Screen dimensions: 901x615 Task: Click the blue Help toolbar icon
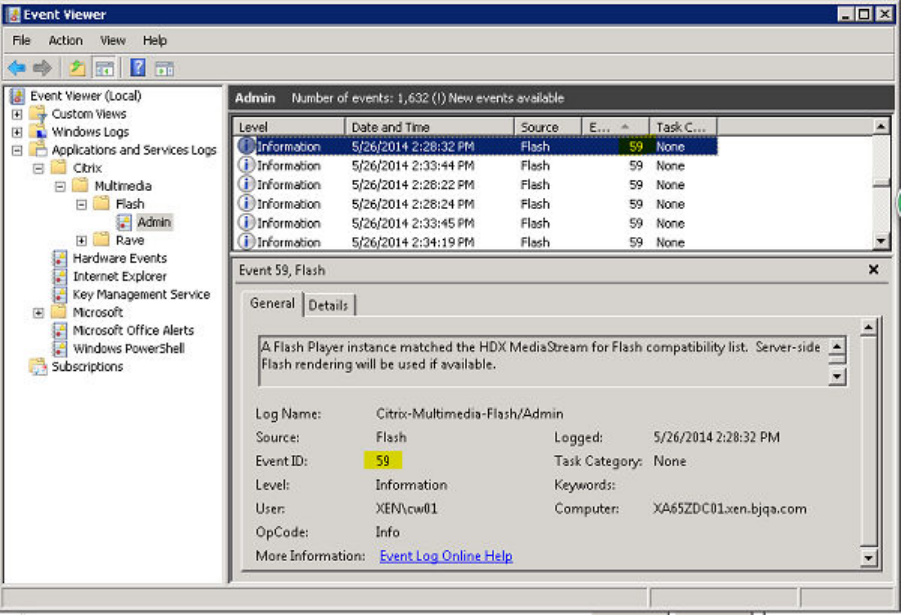pos(138,68)
